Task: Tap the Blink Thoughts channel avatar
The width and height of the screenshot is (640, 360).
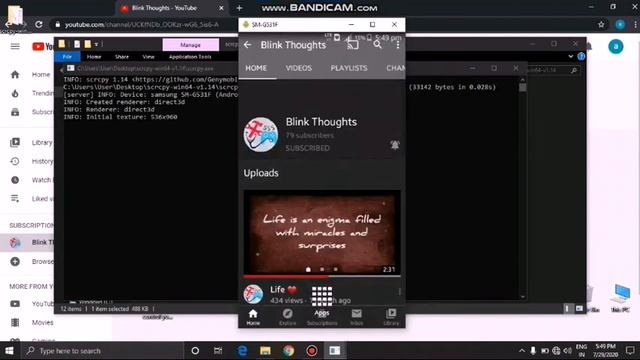Action: [261, 135]
